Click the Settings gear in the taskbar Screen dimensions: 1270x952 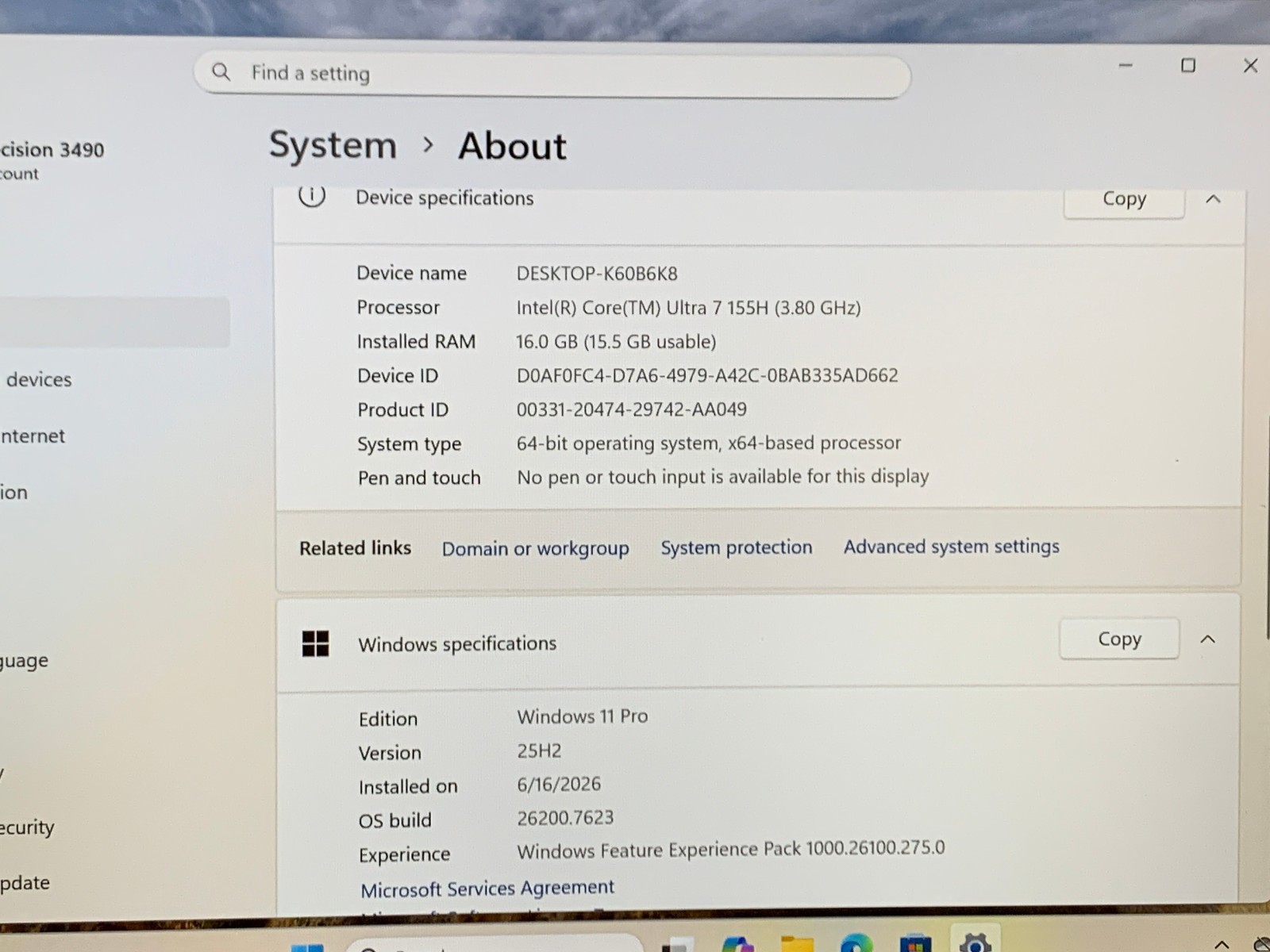[975, 943]
